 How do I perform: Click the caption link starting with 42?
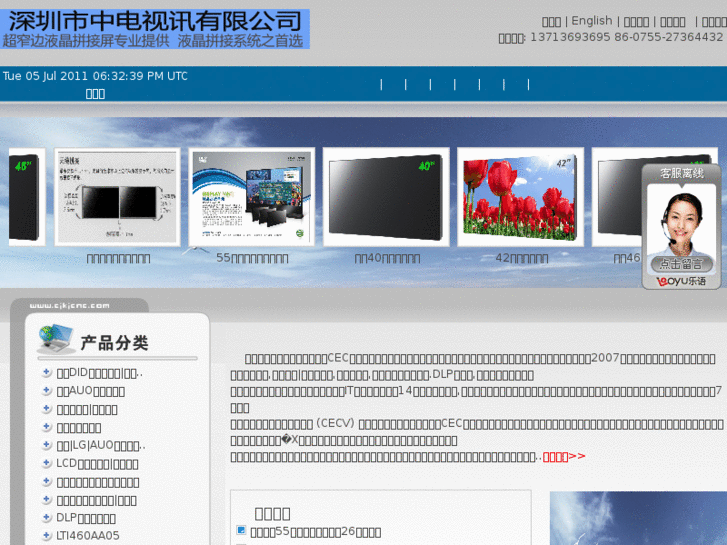tap(522, 258)
